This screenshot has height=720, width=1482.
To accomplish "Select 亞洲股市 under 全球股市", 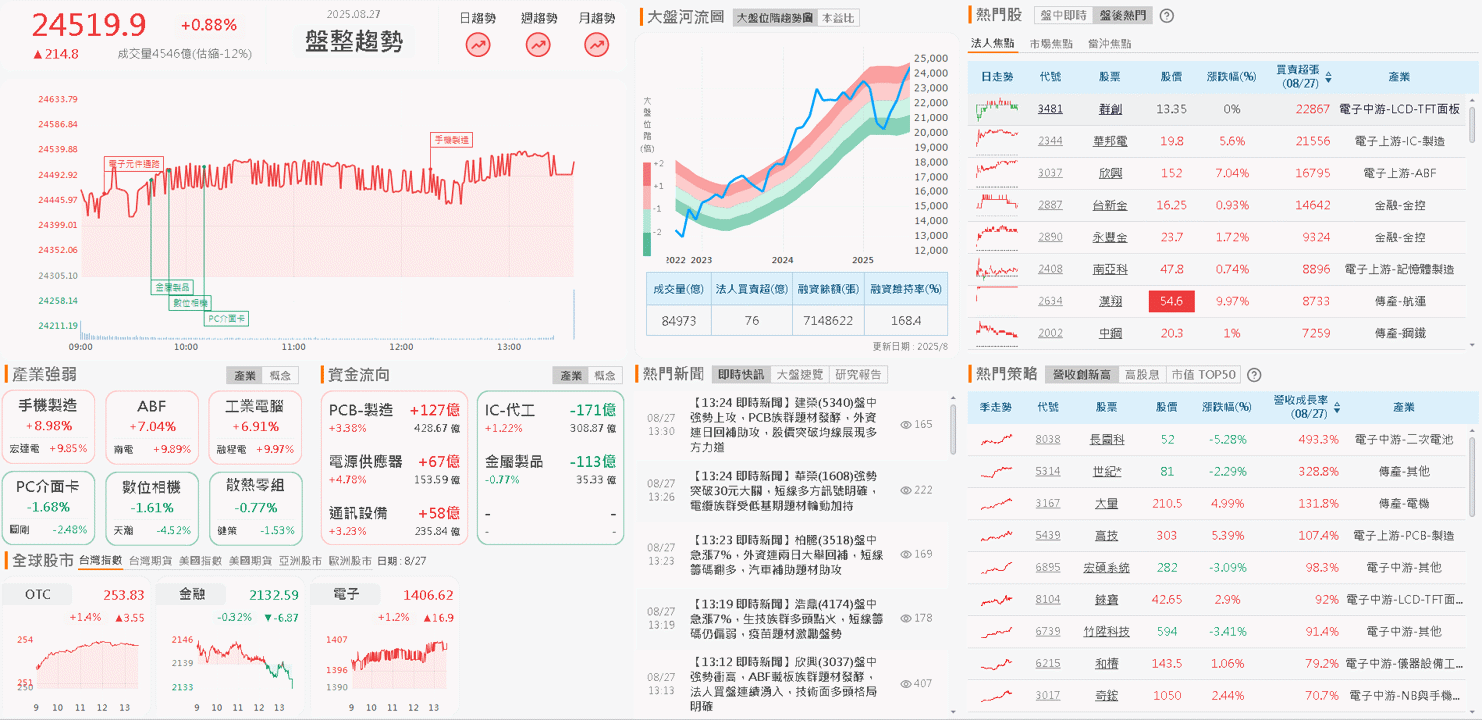I will point(300,561).
